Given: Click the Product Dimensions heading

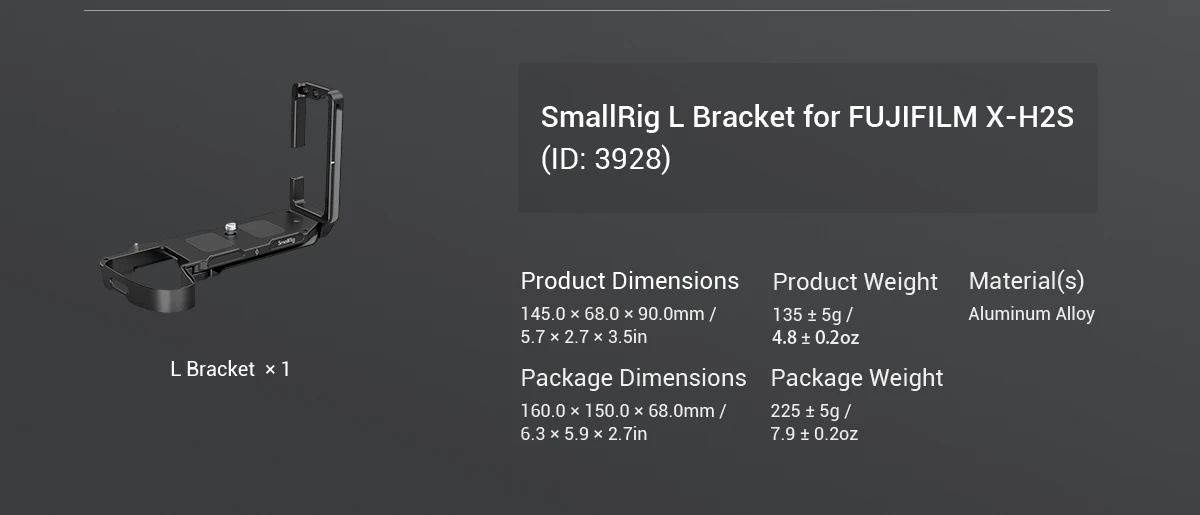Looking at the screenshot, I should coord(629,281).
